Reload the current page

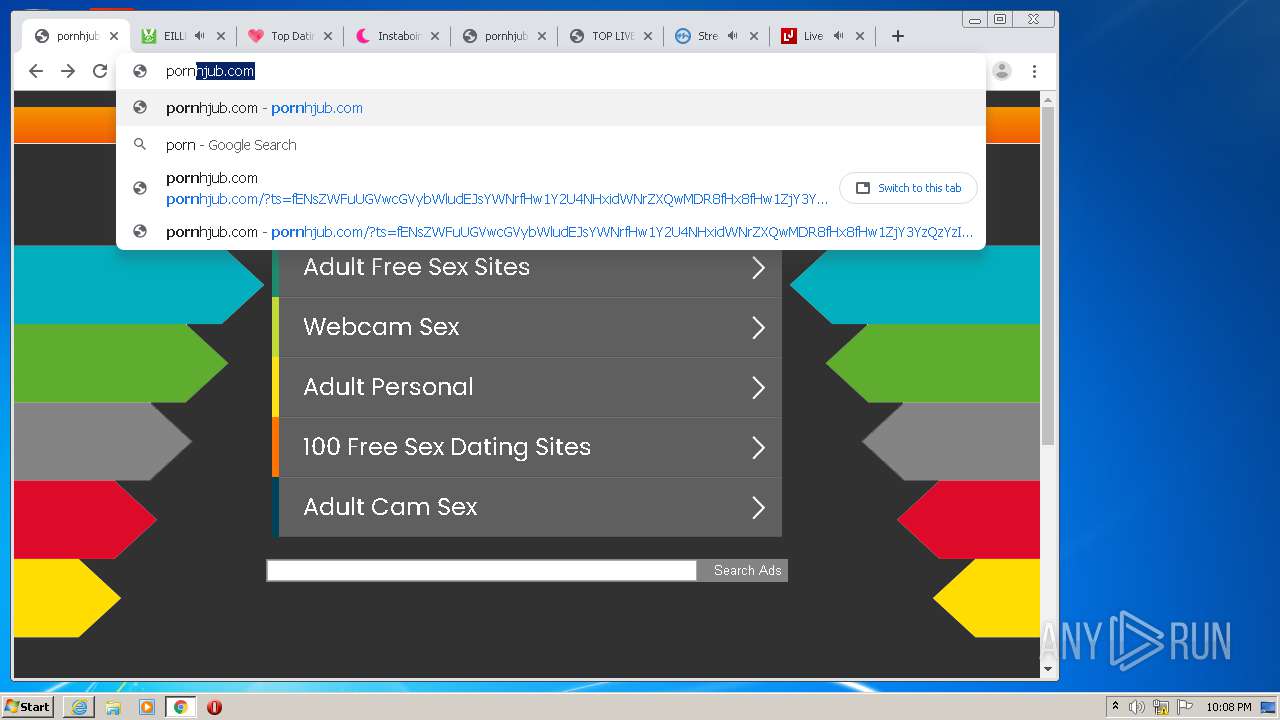coord(100,71)
